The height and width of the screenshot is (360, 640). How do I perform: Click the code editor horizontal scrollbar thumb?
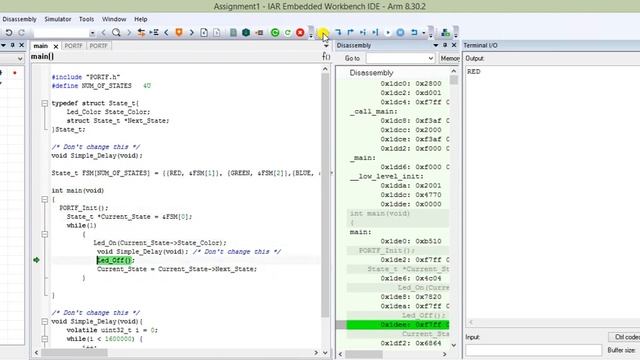[75, 352]
